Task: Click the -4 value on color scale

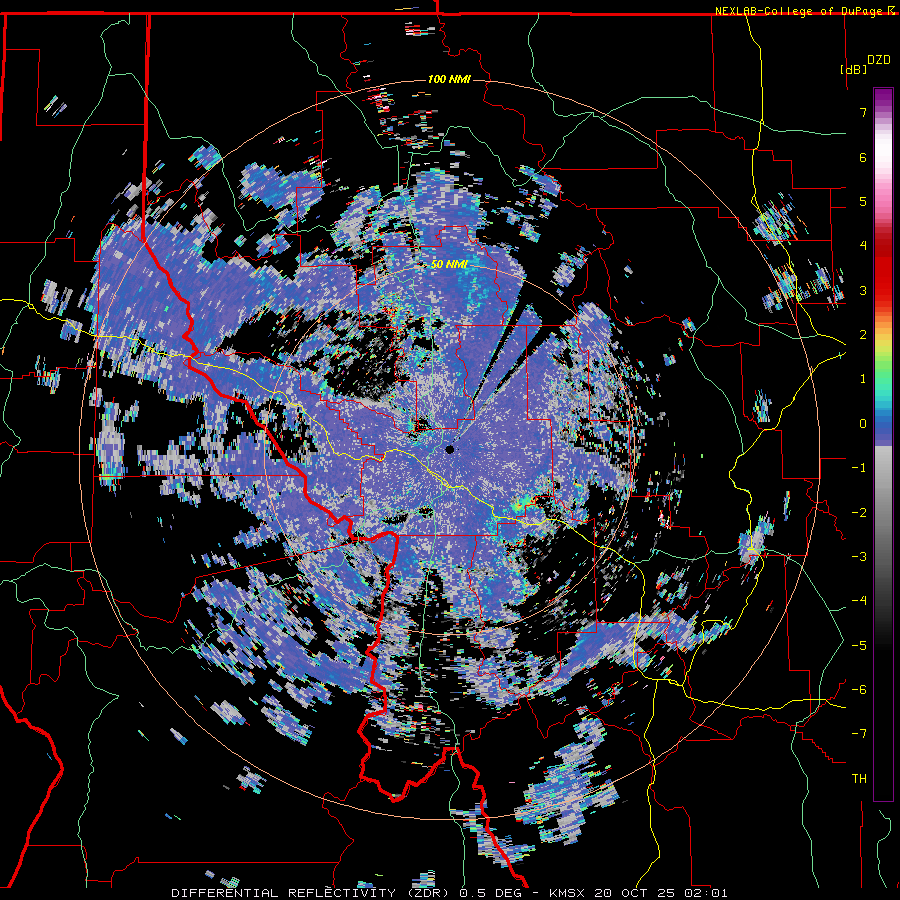Action: (x=859, y=601)
